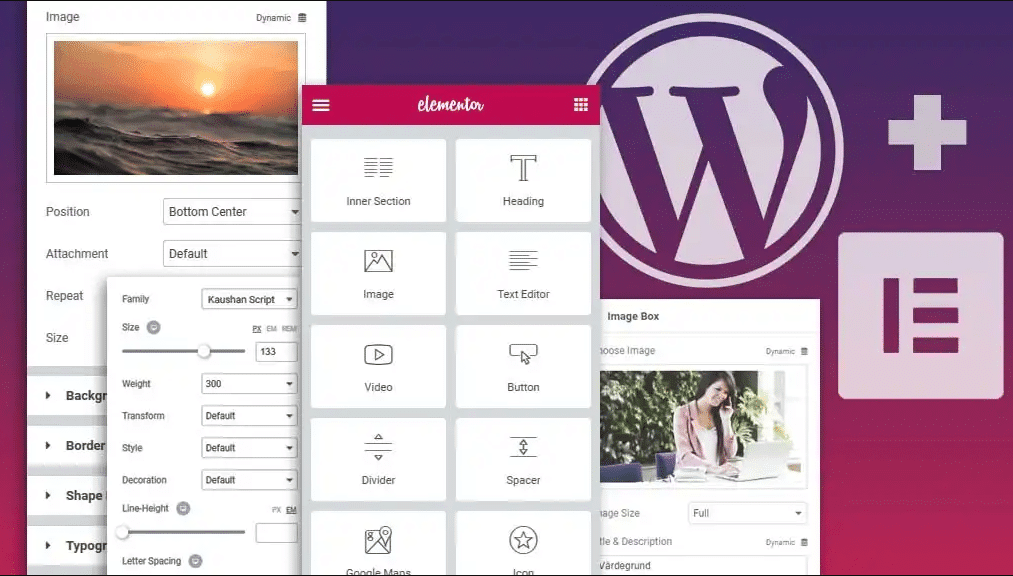The height and width of the screenshot is (576, 1013).
Task: Select the Video widget
Action: 378,366
